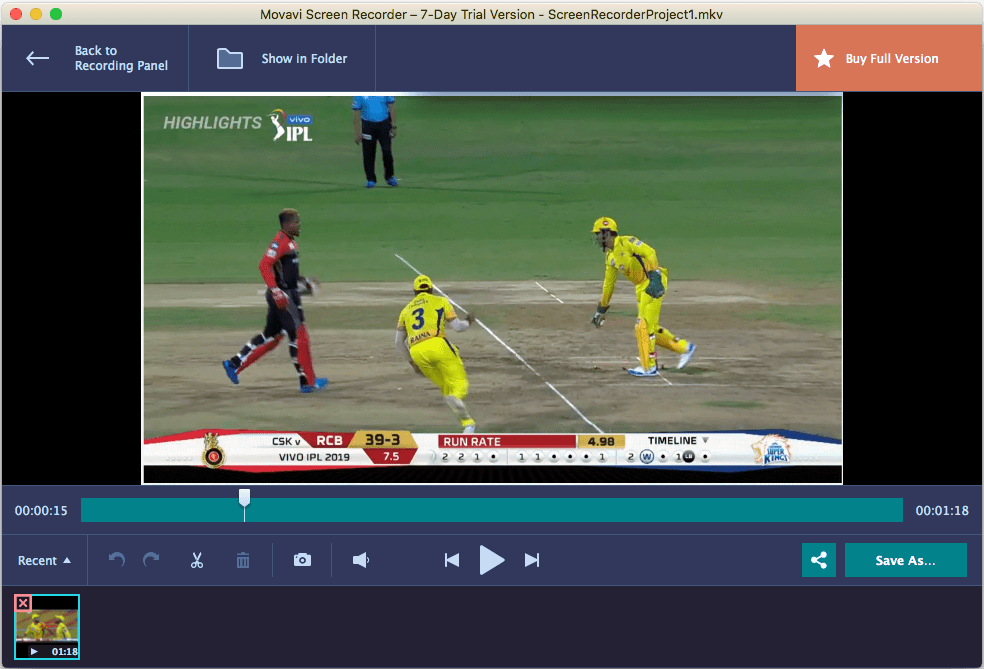
Task: Mute the audio with the speaker icon
Action: coord(361,560)
